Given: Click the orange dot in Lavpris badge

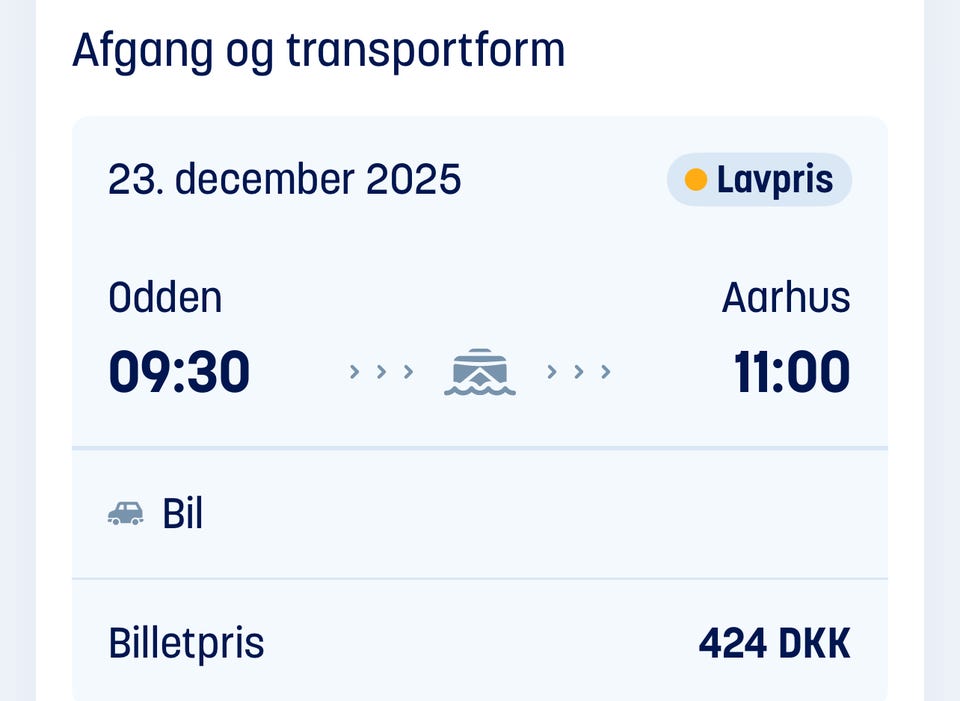Looking at the screenshot, I should 695,180.
